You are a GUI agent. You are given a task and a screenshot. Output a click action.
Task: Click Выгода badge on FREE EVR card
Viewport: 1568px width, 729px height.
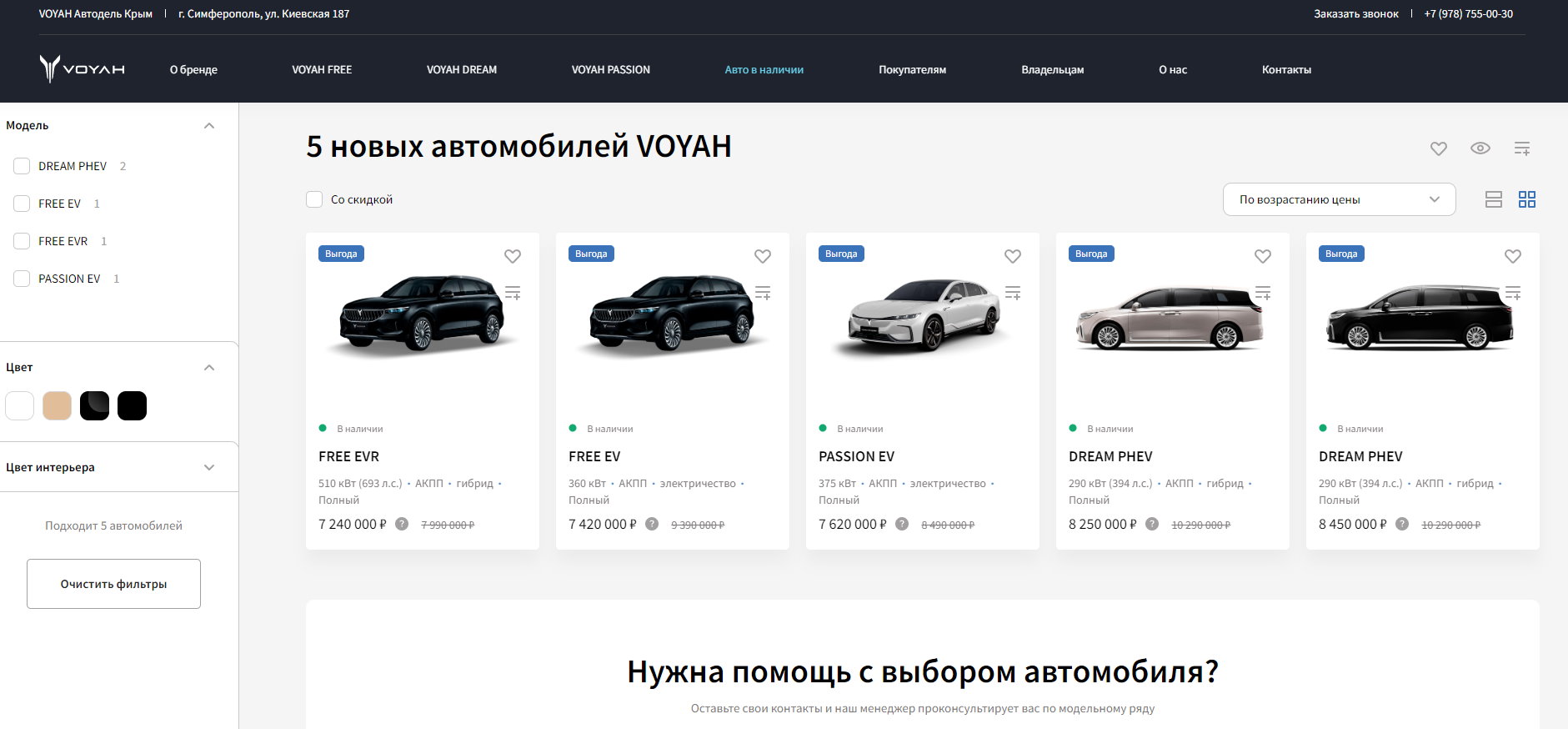click(341, 254)
